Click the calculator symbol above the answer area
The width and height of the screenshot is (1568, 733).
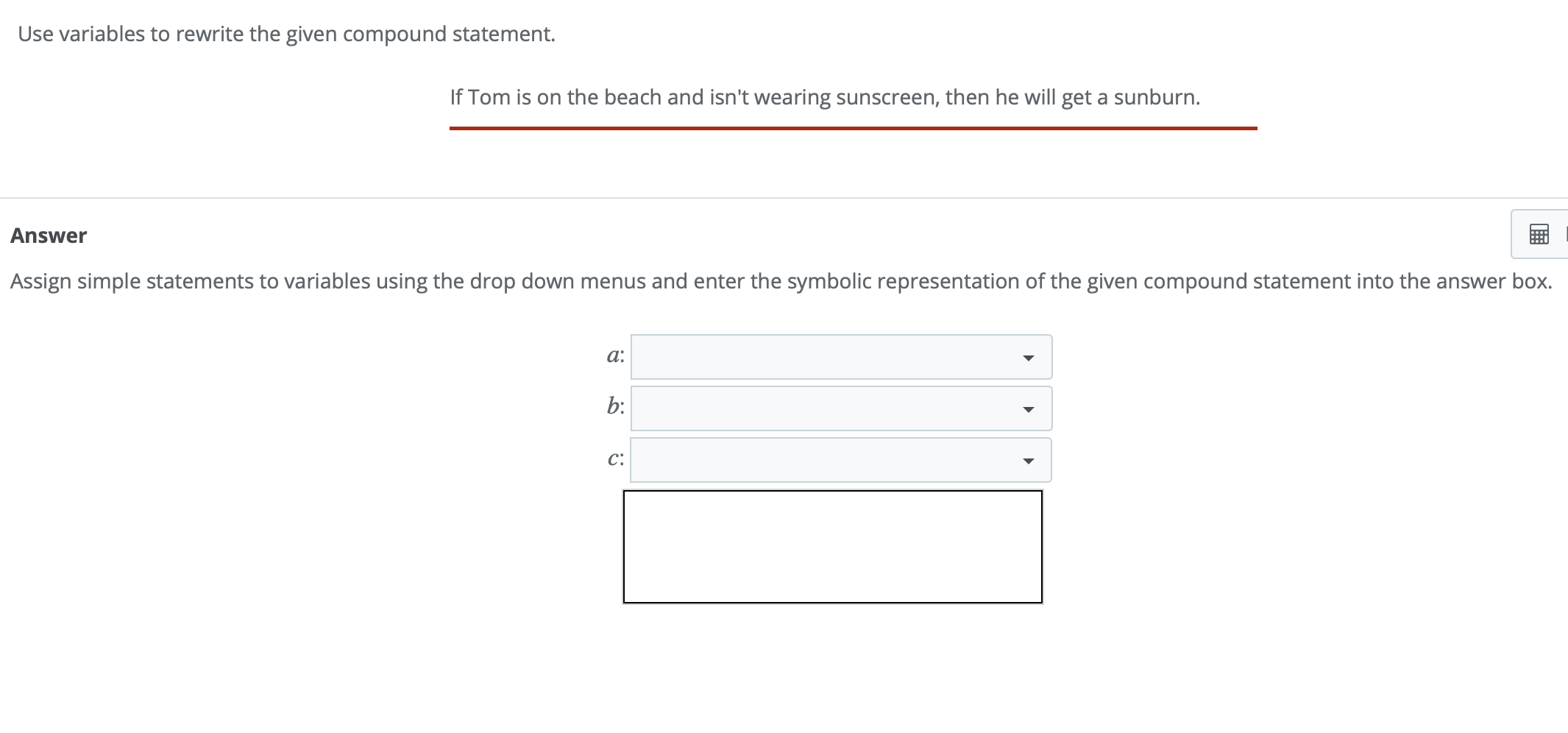pyautogui.click(x=1540, y=234)
